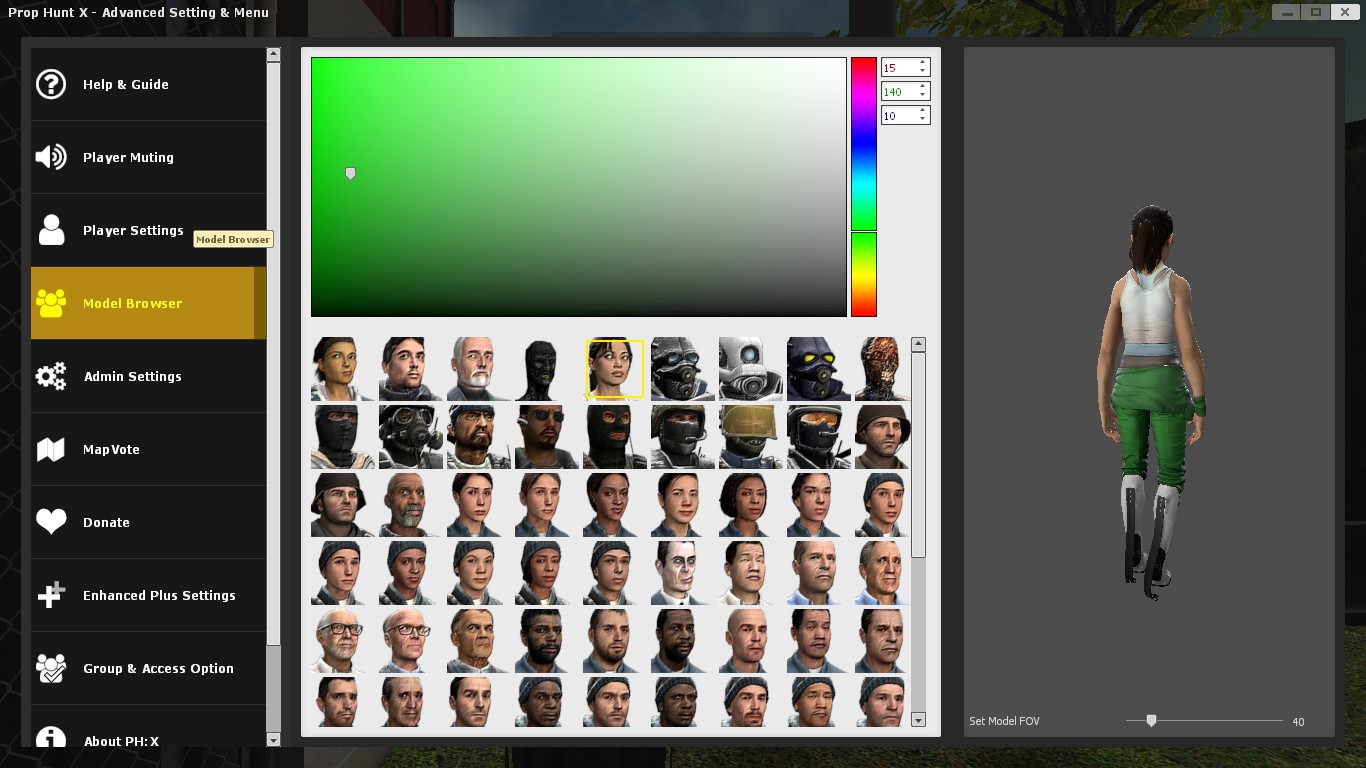Click the Player Settings person icon
This screenshot has height=768, width=1366.
51,230
